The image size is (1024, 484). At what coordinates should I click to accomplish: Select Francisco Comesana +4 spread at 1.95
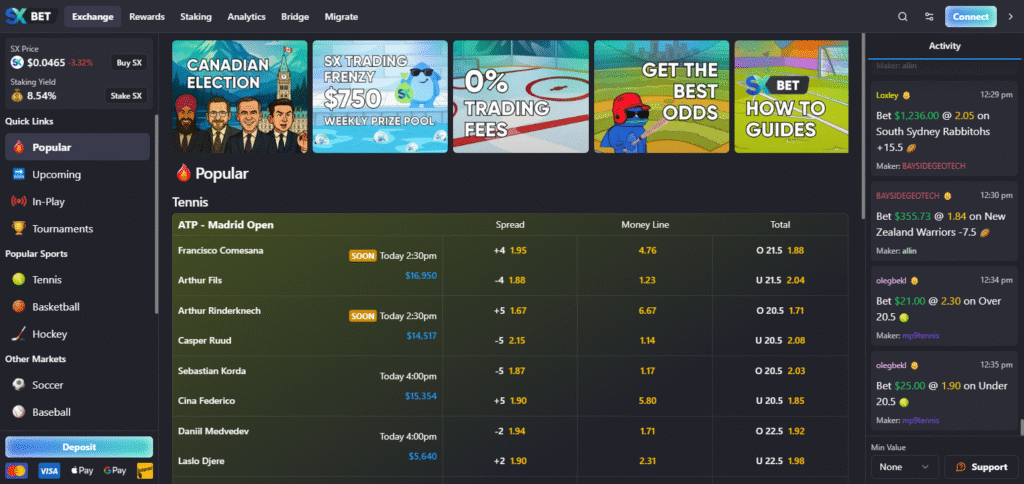(510, 250)
